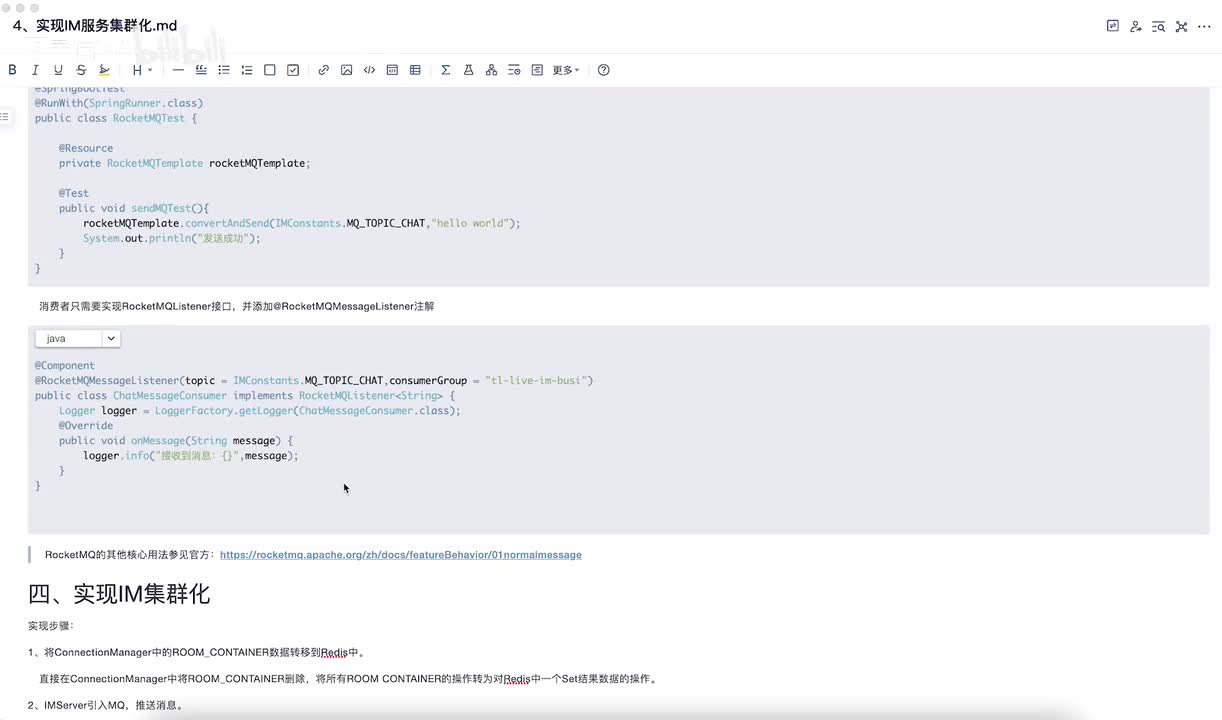Click the @RocketMQMessageListener annotation line
Image resolution: width=1222 pixels, height=720 pixels.
pyautogui.click(x=314, y=380)
